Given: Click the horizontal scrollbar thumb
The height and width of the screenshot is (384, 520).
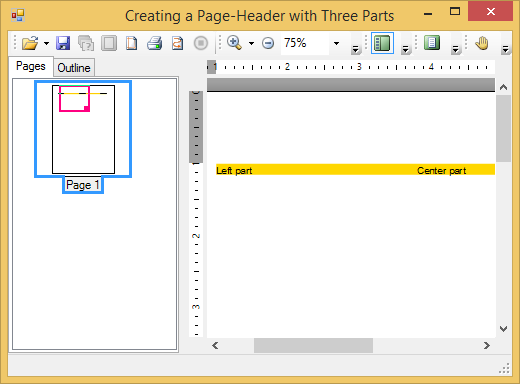Looking at the screenshot, I should (313, 345).
